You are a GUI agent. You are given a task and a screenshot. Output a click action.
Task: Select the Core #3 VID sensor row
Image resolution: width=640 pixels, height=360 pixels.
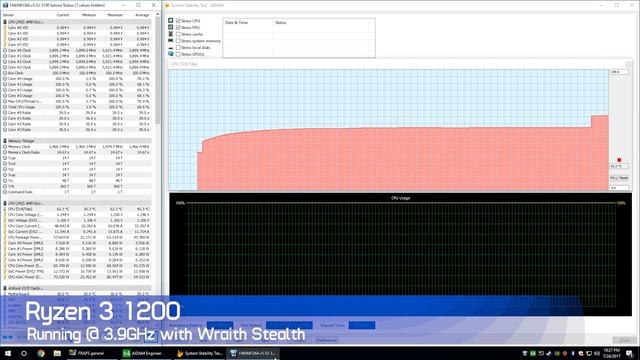77,44
